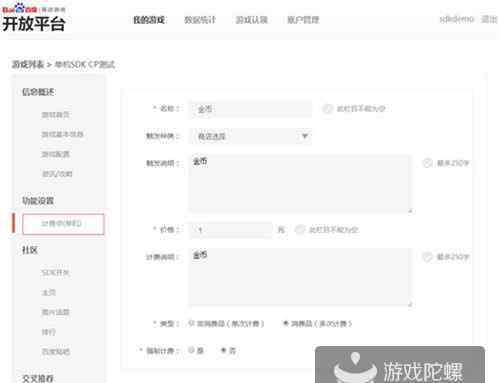This screenshot has width=500, height=383.
Task: Select the 非消耗品 single-charge type radio
Action: [x=191, y=323]
